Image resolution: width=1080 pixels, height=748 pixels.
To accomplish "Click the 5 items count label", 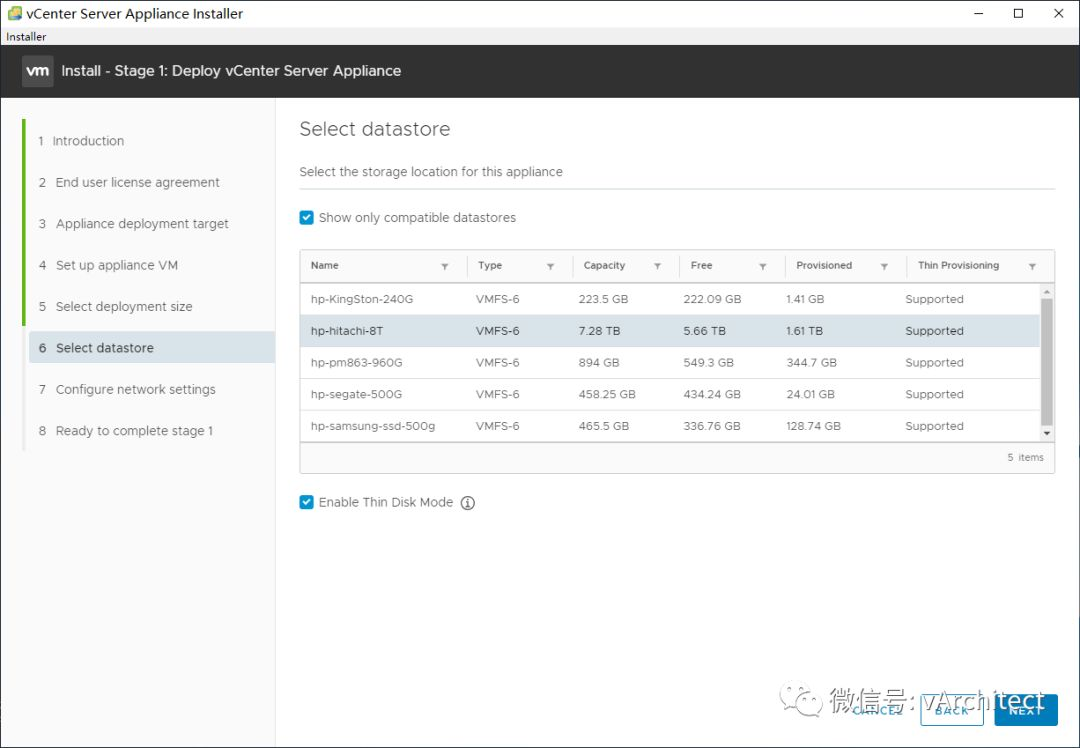I will (x=1026, y=457).
